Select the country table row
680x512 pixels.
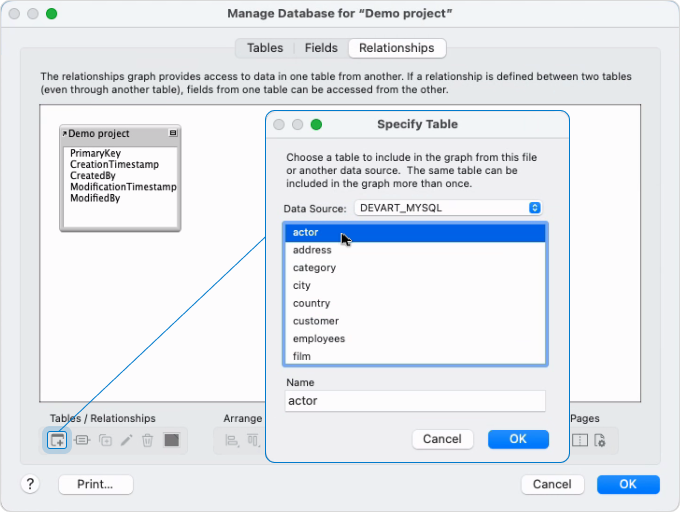415,303
